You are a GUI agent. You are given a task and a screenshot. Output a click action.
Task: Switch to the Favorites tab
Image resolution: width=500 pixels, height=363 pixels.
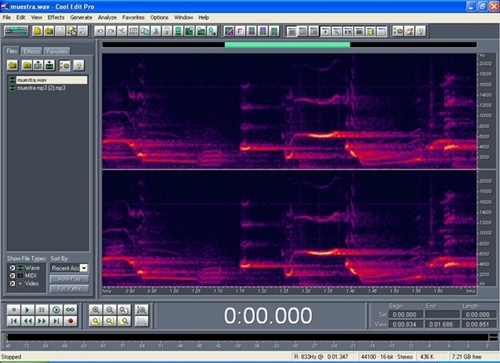57,51
